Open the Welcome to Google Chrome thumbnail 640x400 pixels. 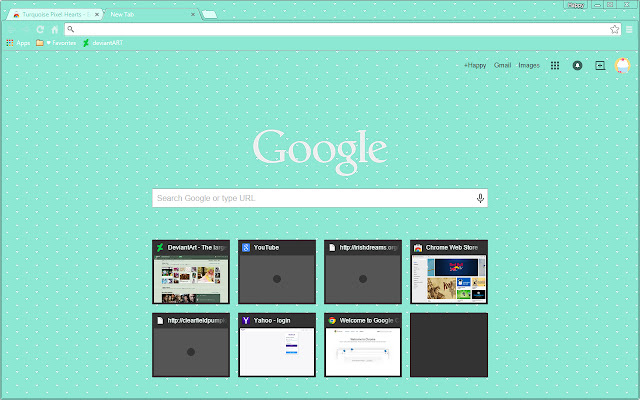coord(363,345)
